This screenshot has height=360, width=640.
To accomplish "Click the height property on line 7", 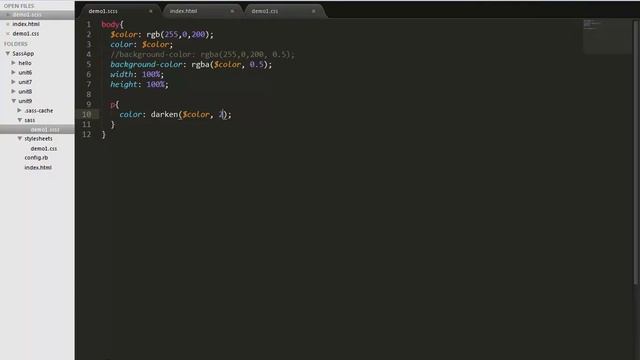I will click(x=124, y=84).
